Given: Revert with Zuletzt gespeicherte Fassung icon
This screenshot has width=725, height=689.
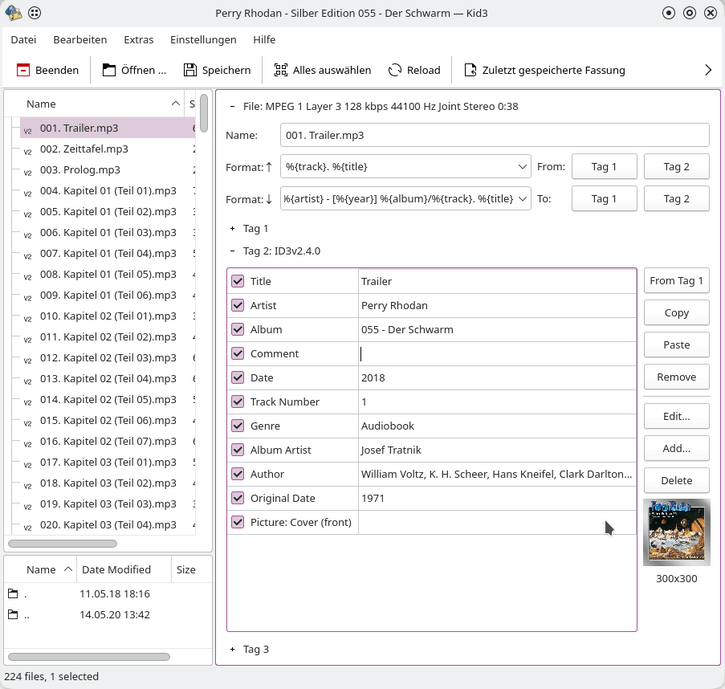Looking at the screenshot, I should point(470,70).
